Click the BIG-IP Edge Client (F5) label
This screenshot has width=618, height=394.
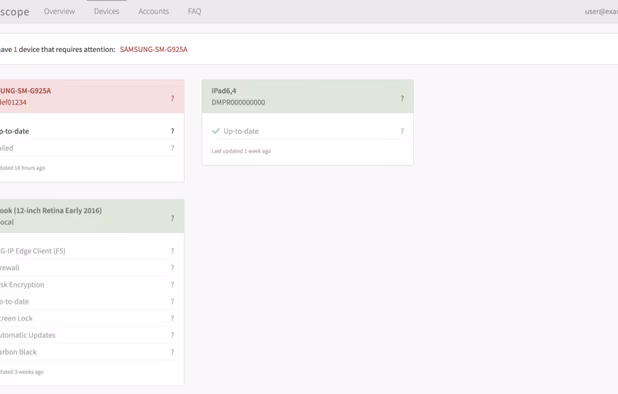pos(33,251)
